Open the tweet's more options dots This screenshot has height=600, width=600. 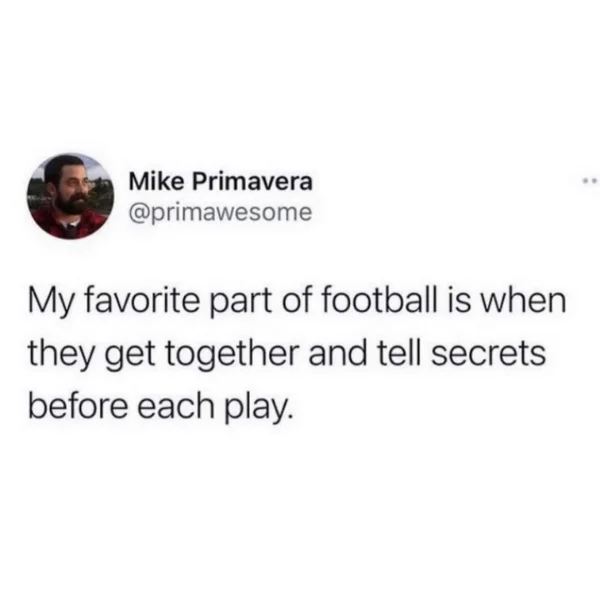(591, 180)
